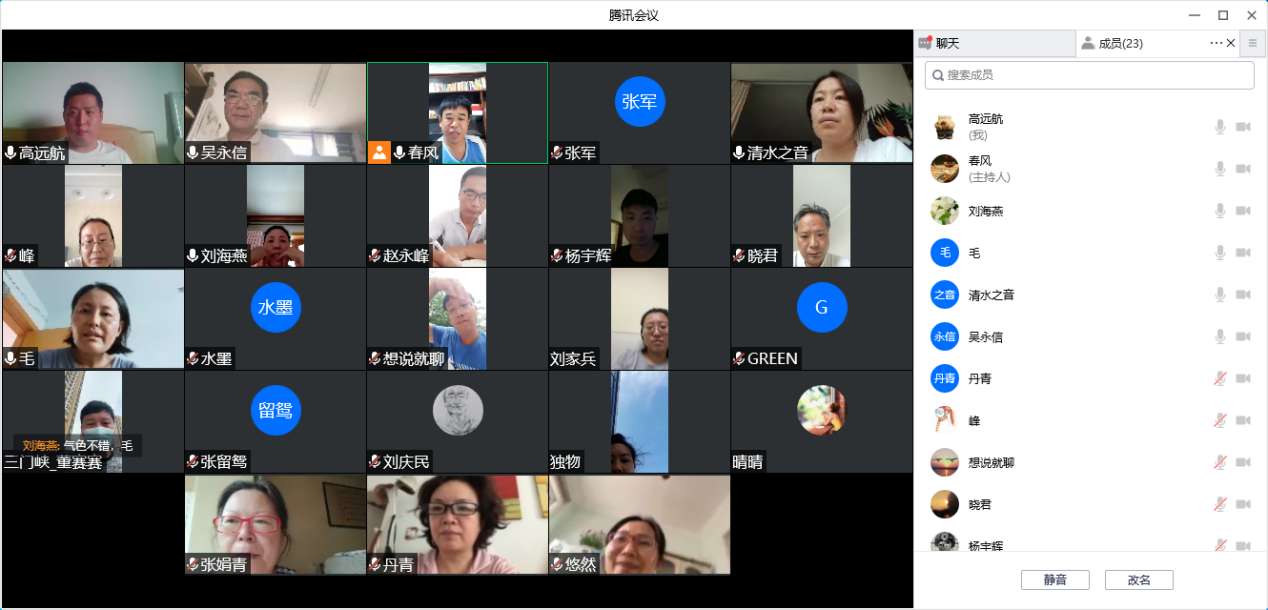Select the 独物 video tile

coord(639,422)
